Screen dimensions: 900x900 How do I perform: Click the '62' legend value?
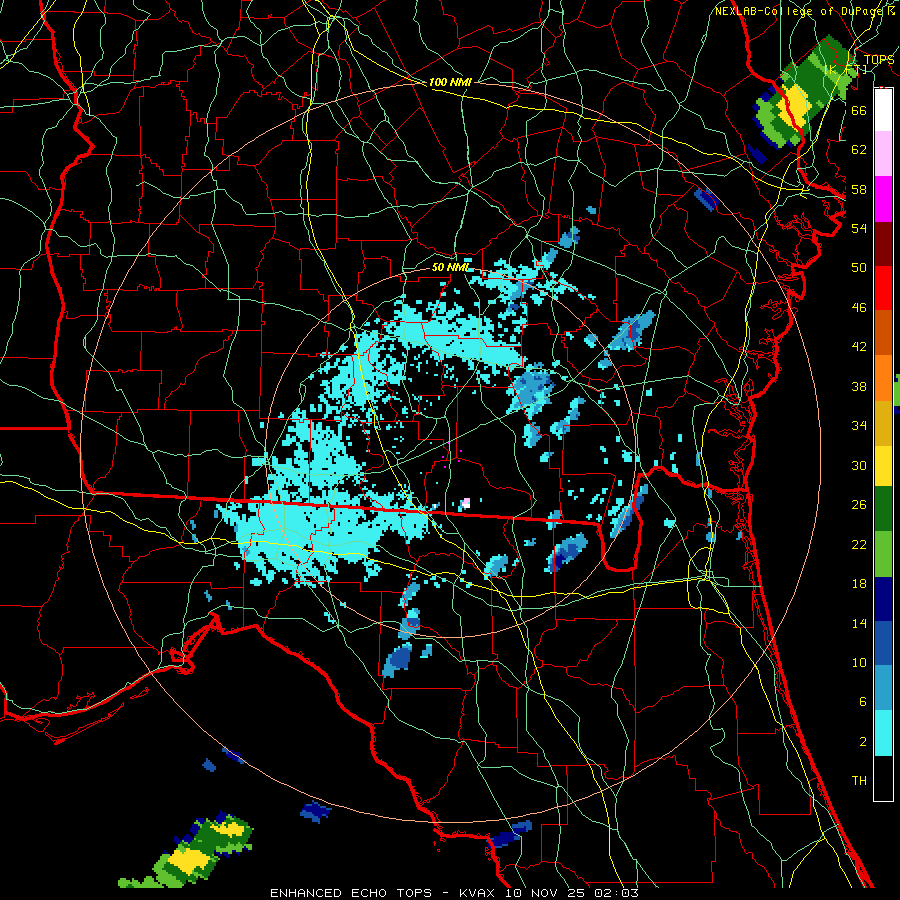tap(859, 150)
